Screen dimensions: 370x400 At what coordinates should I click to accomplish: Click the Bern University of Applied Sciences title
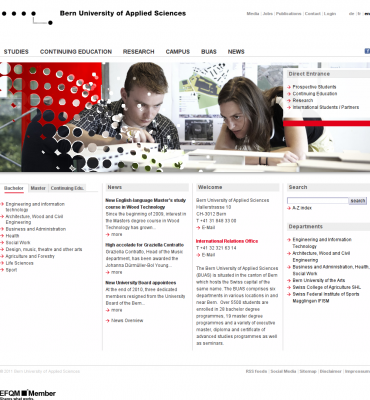click(123, 14)
